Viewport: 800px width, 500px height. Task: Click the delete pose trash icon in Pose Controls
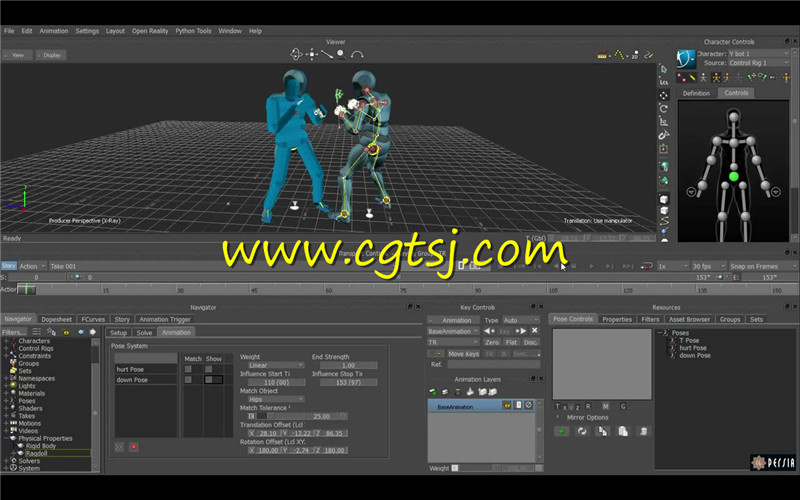tap(643, 432)
